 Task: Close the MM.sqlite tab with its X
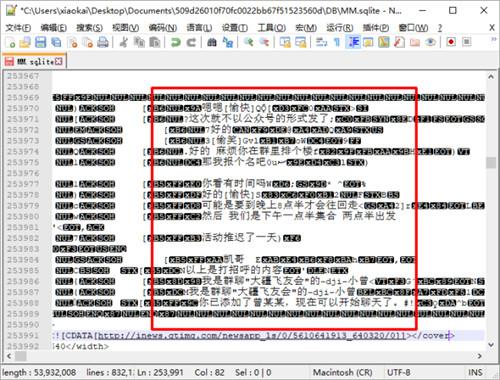59,61
